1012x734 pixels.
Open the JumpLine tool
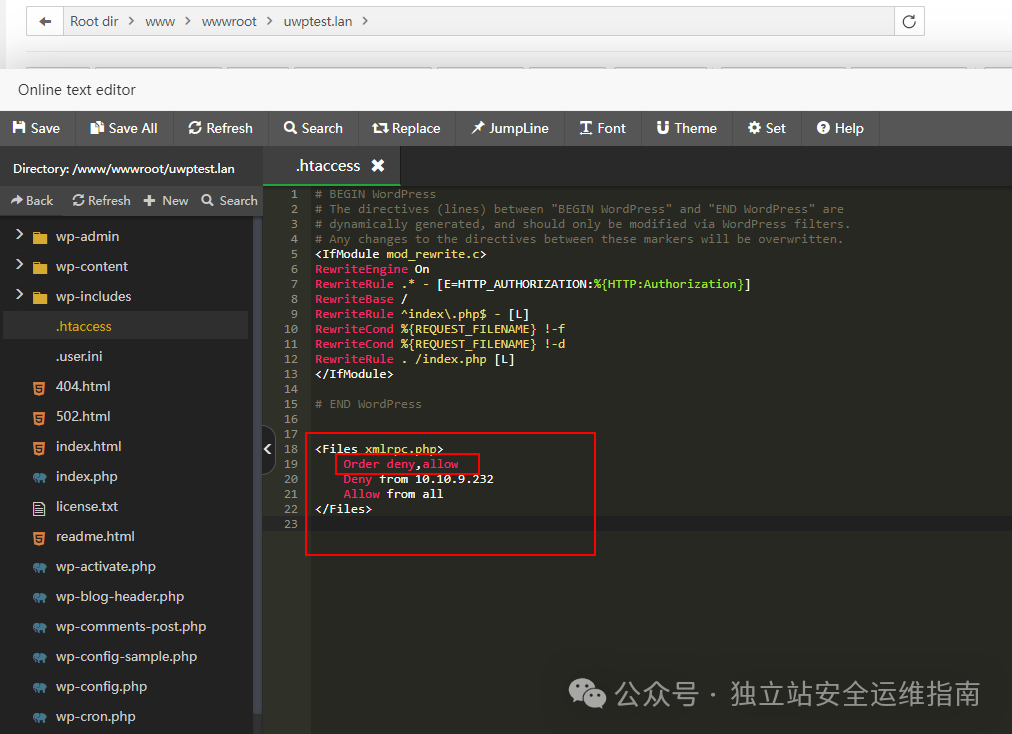[x=509, y=128]
